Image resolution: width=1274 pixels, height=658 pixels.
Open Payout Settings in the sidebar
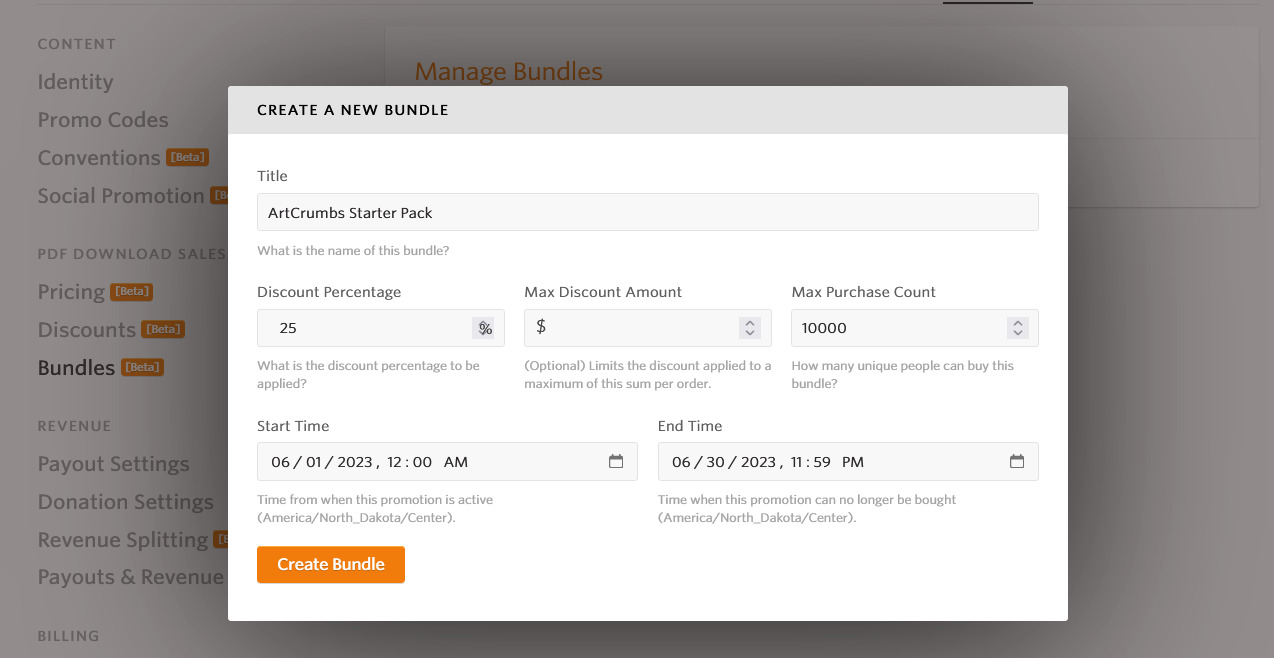tap(113, 464)
